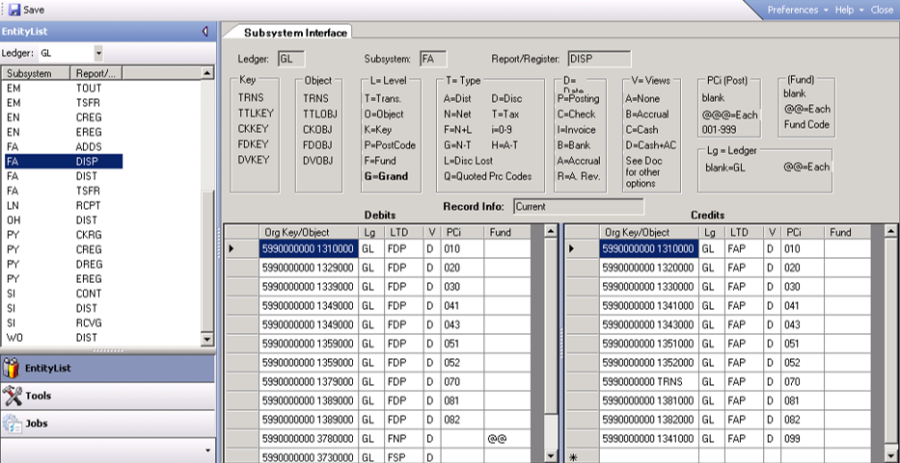900x463 pixels.
Task: Click the EntityList icon in navigation pane
Action: (x=13, y=369)
